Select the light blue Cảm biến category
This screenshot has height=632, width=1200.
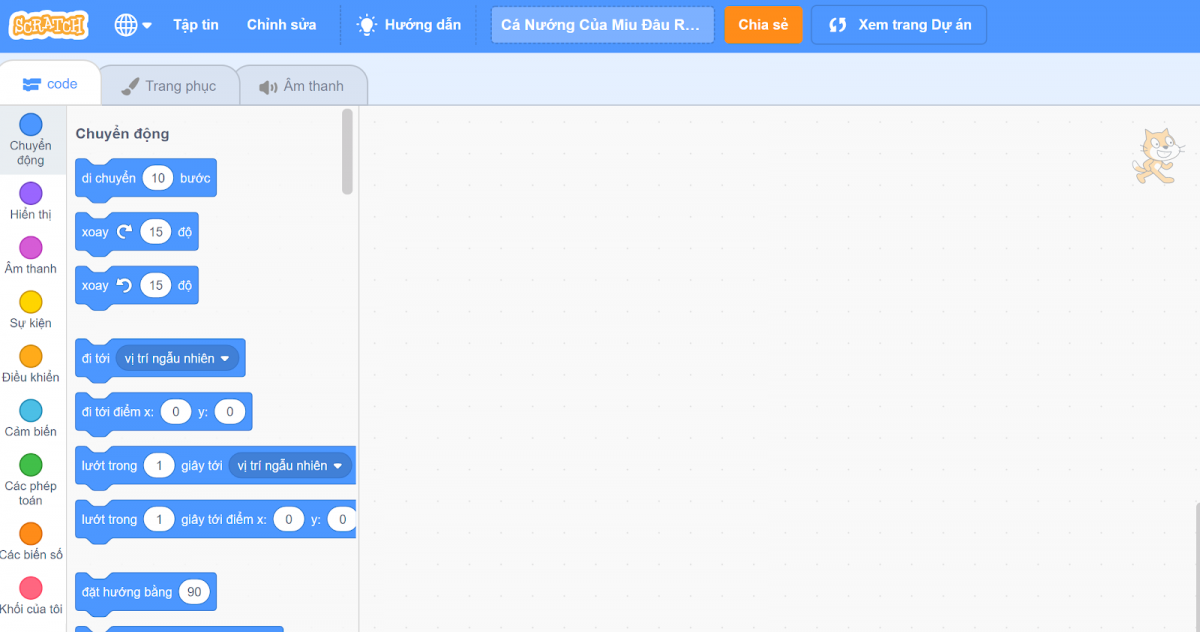[31, 411]
